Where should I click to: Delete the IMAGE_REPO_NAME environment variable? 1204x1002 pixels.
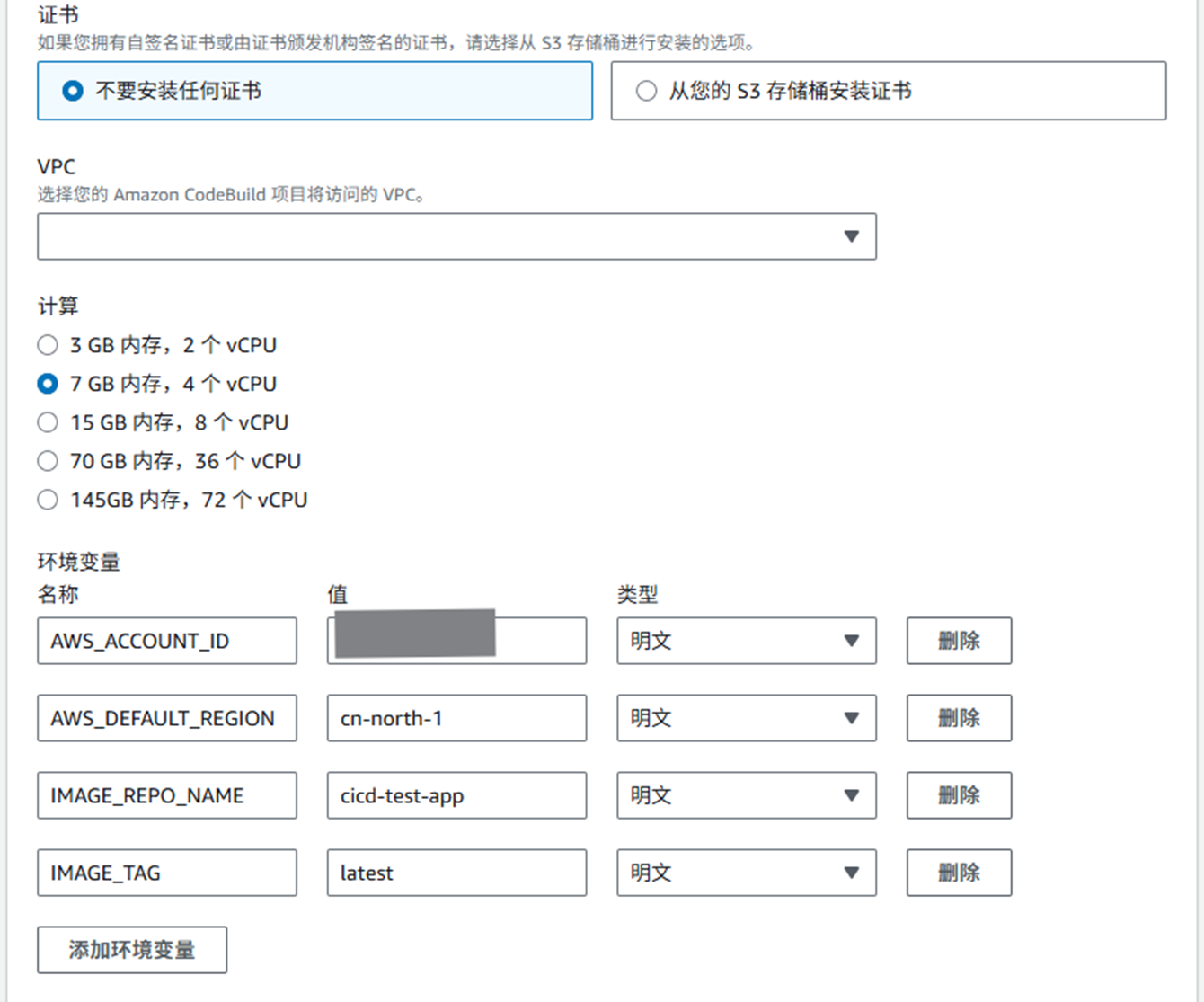[959, 795]
